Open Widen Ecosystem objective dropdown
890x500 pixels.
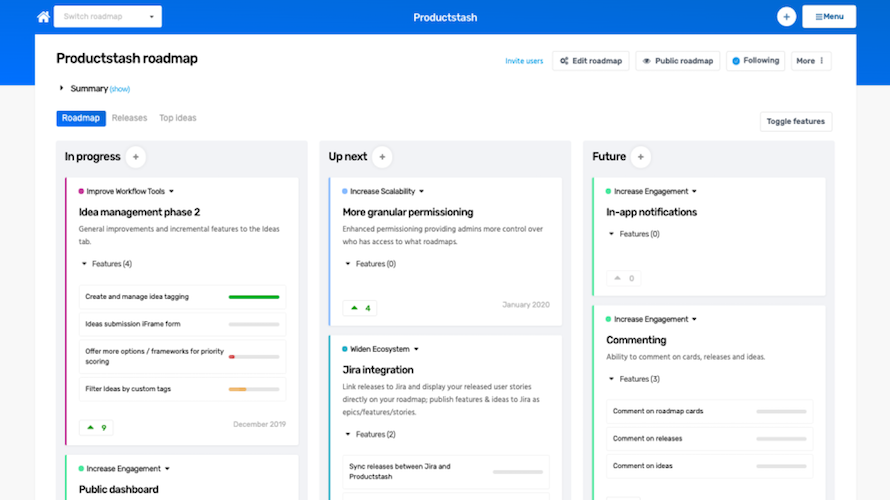[x=416, y=350]
